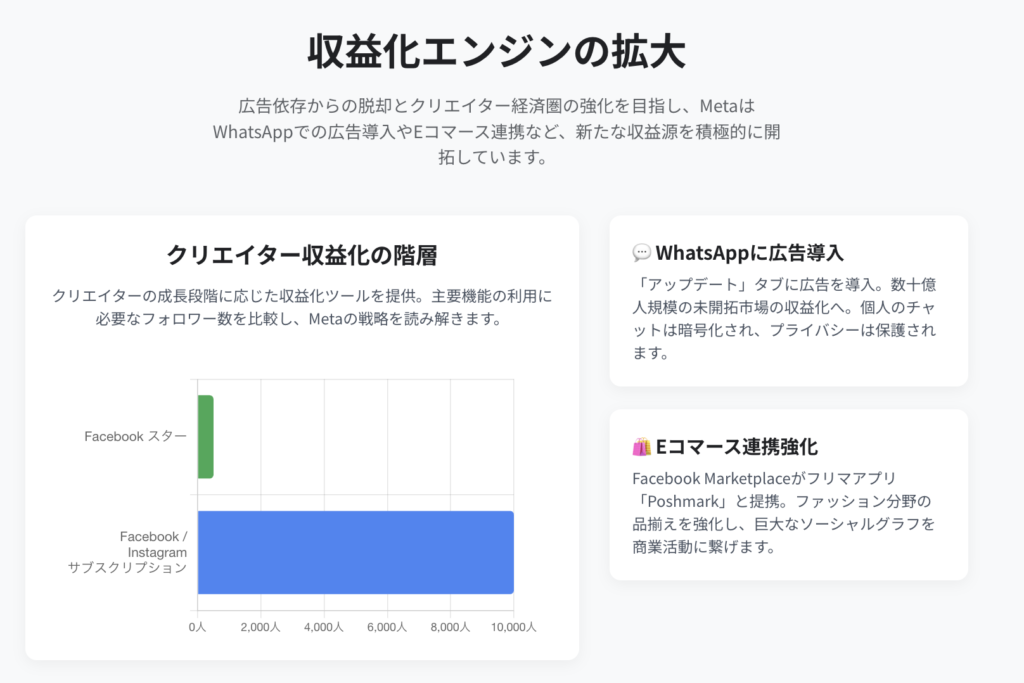Click the chart description about フォロワー数
The height and width of the screenshot is (683, 1024).
302,308
